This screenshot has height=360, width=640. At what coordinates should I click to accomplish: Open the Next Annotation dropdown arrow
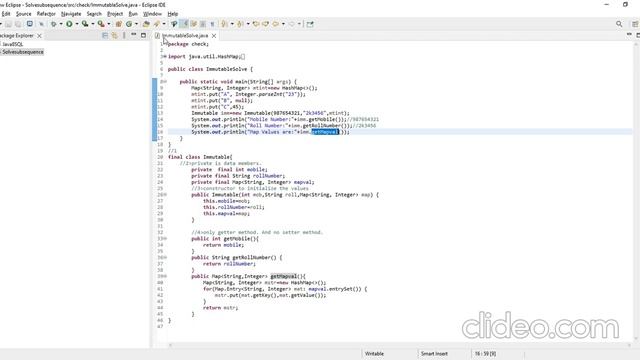pos(232,24)
